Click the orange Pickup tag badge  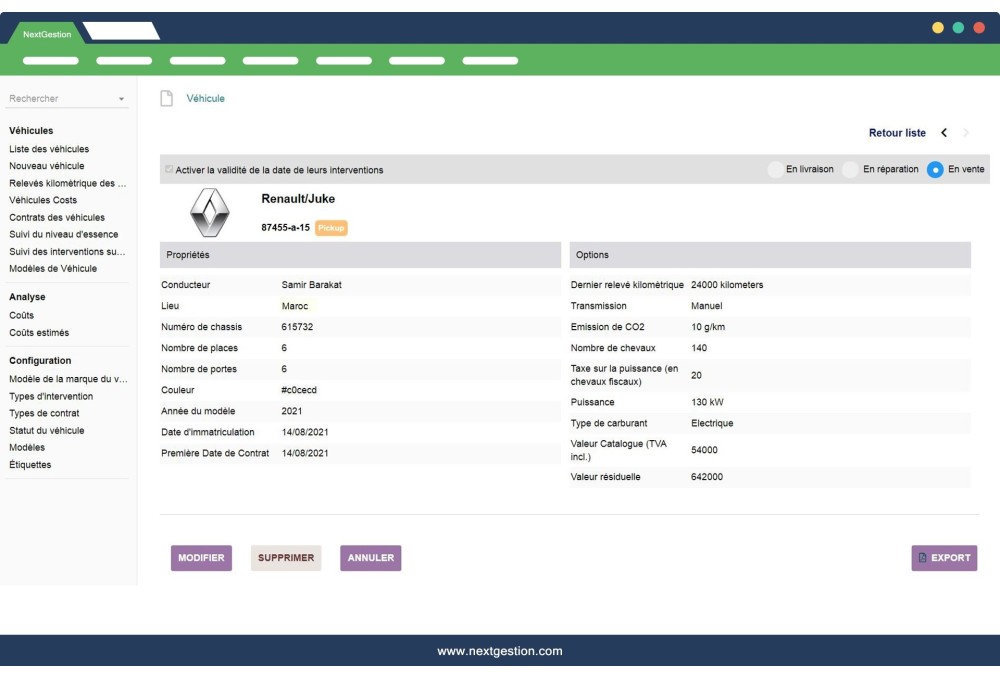(331, 228)
